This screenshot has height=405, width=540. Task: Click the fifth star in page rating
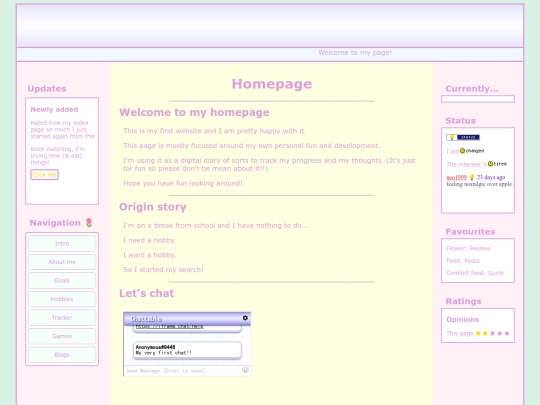pos(507,333)
